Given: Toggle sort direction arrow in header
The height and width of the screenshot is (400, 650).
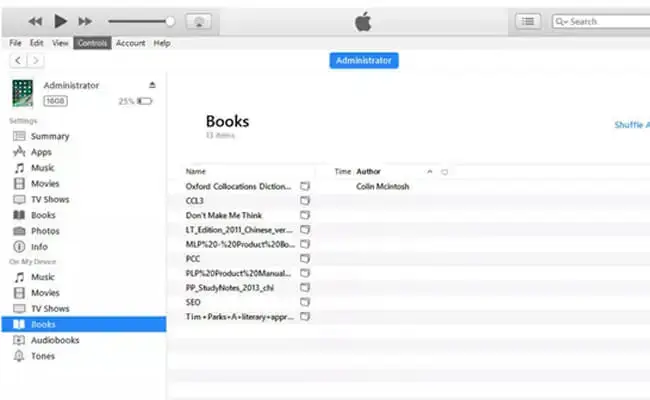Looking at the screenshot, I should point(430,172).
